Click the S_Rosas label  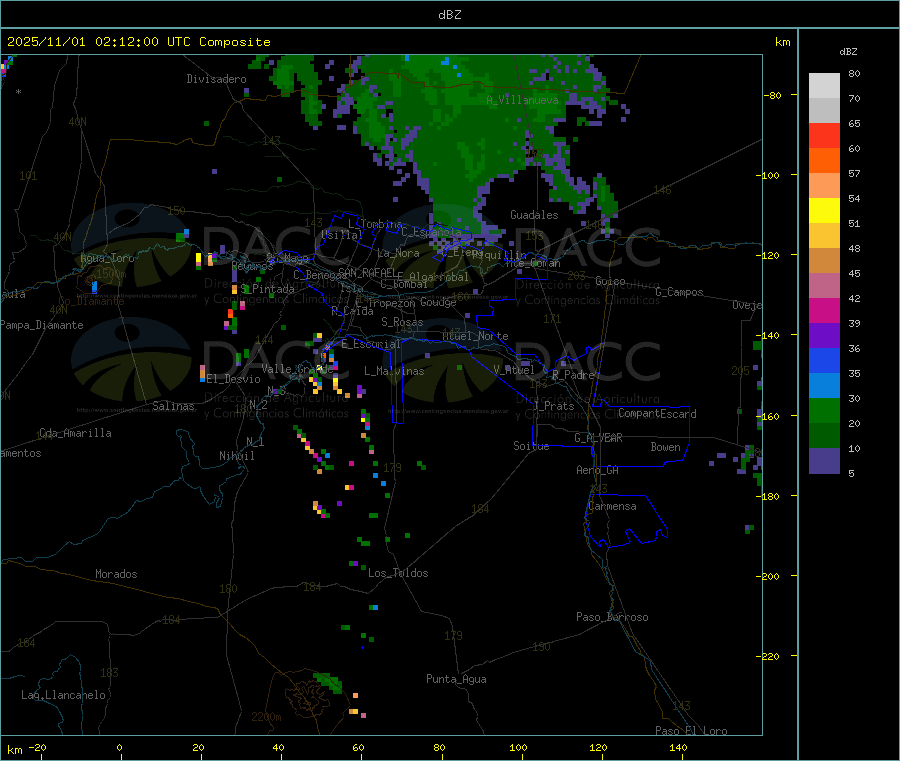pyautogui.click(x=402, y=322)
